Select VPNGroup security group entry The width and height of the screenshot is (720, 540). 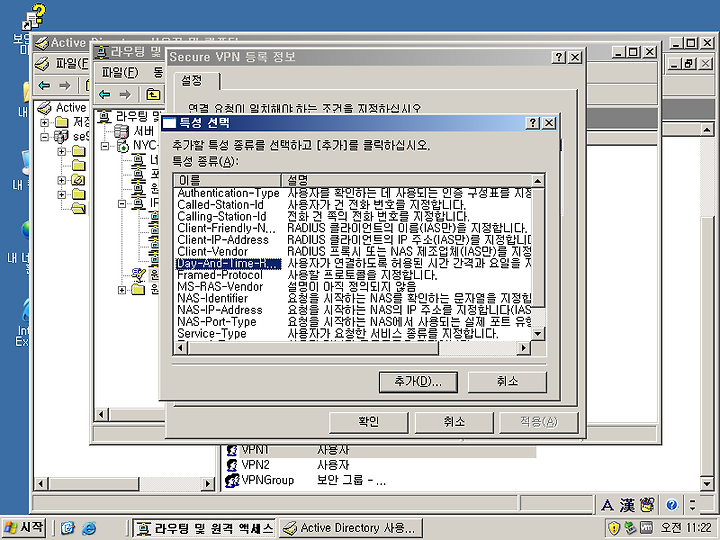click(x=268, y=480)
